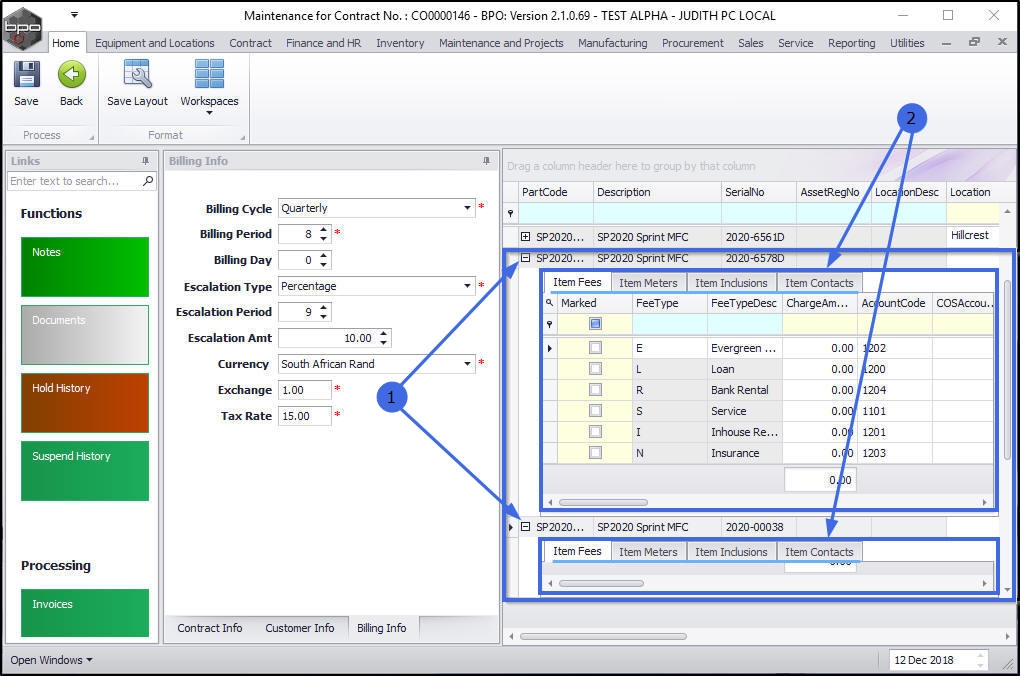Click the search magnifier in Links panel
1020x676 pixels.
click(x=148, y=181)
